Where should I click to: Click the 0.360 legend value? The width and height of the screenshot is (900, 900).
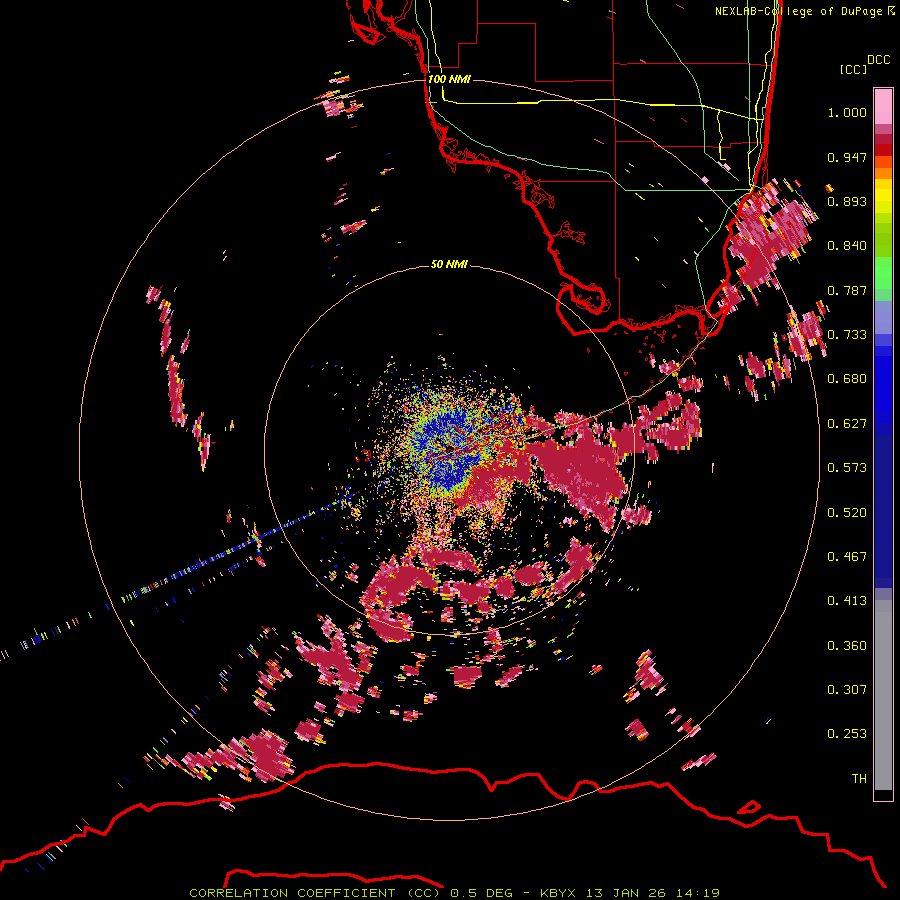tap(847, 646)
